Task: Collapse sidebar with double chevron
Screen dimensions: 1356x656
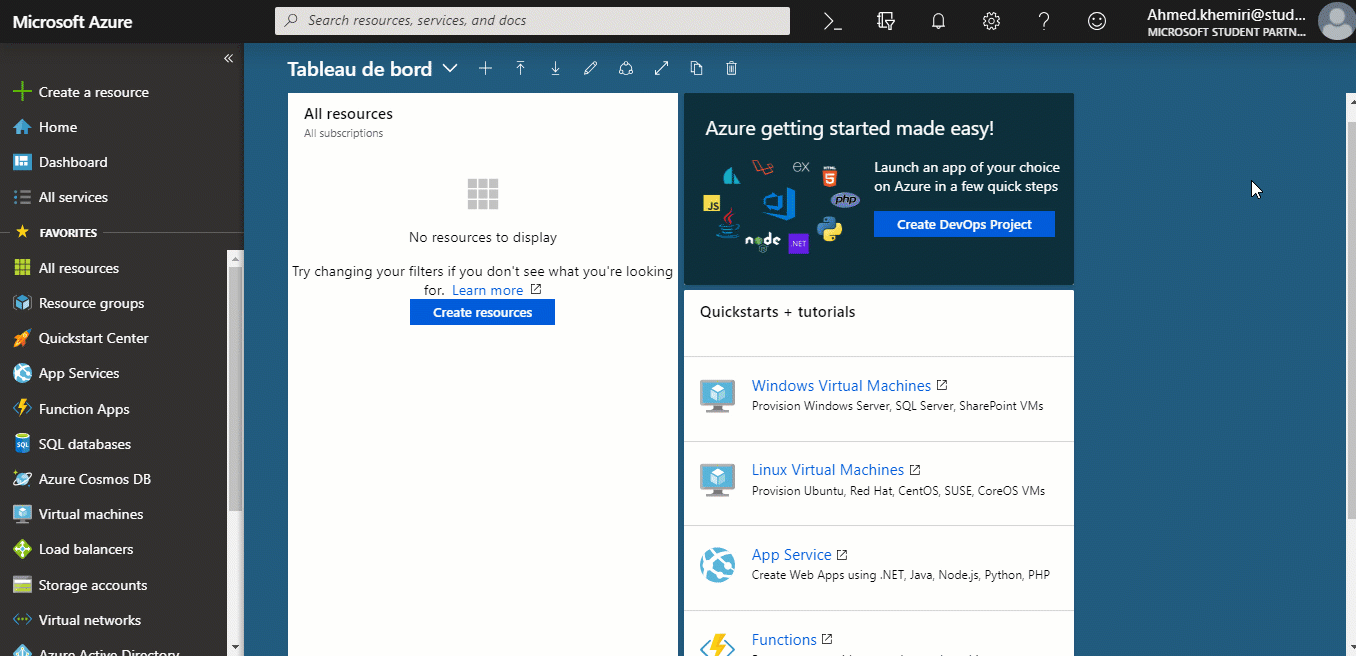Action: click(x=228, y=58)
